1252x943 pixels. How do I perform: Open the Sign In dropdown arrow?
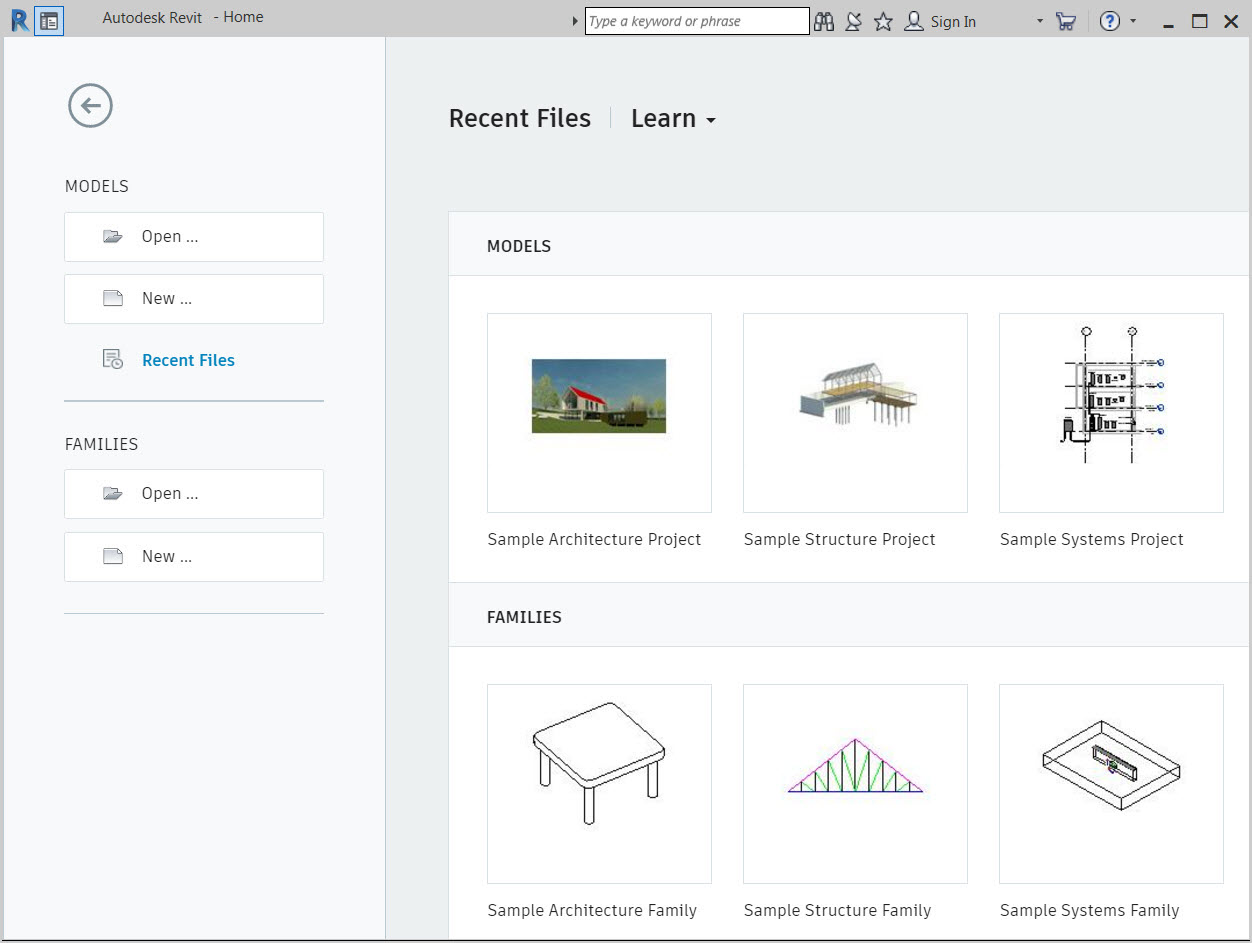pos(1040,21)
